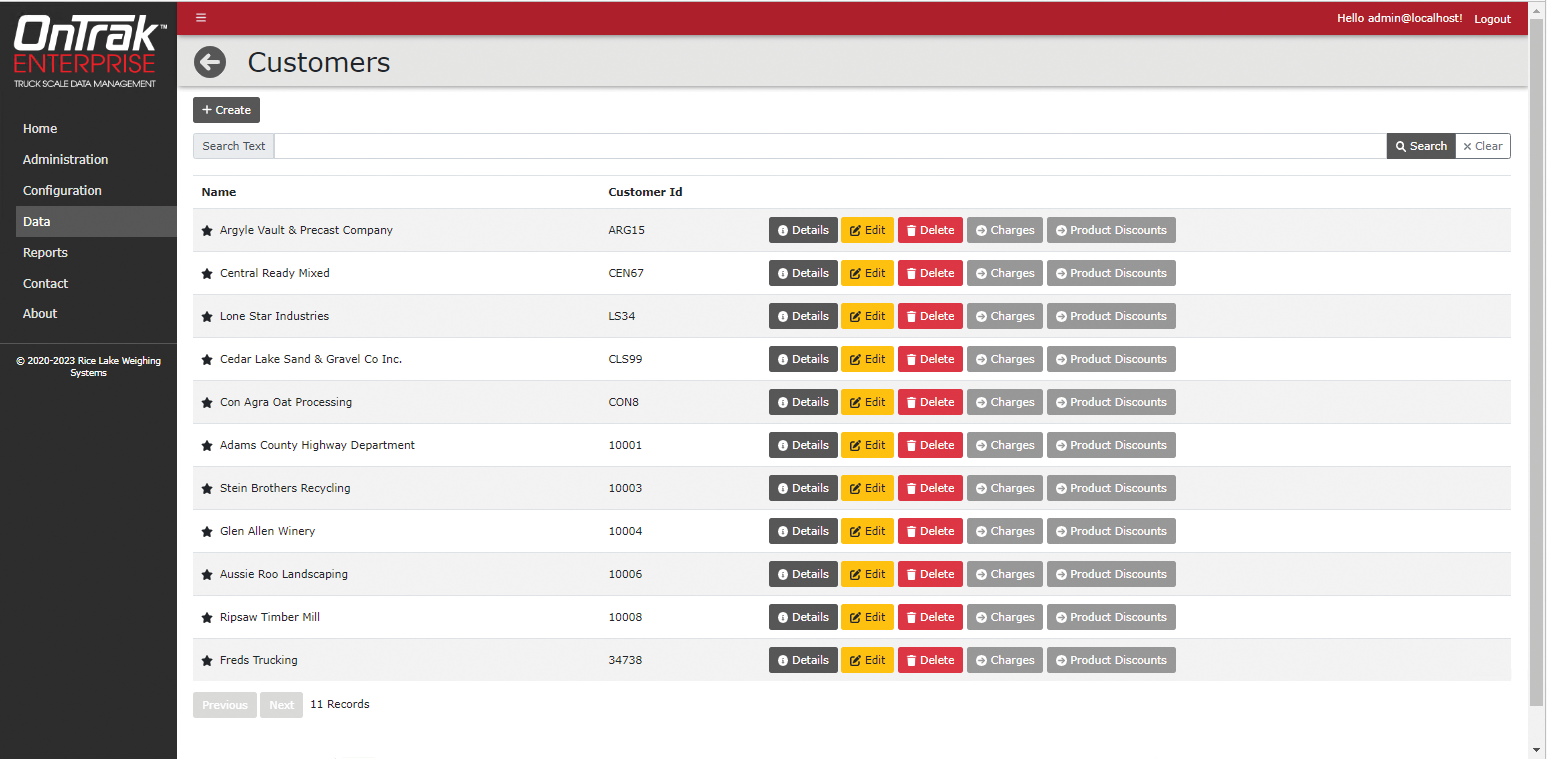Focus the Search Text input field

pyautogui.click(x=829, y=146)
